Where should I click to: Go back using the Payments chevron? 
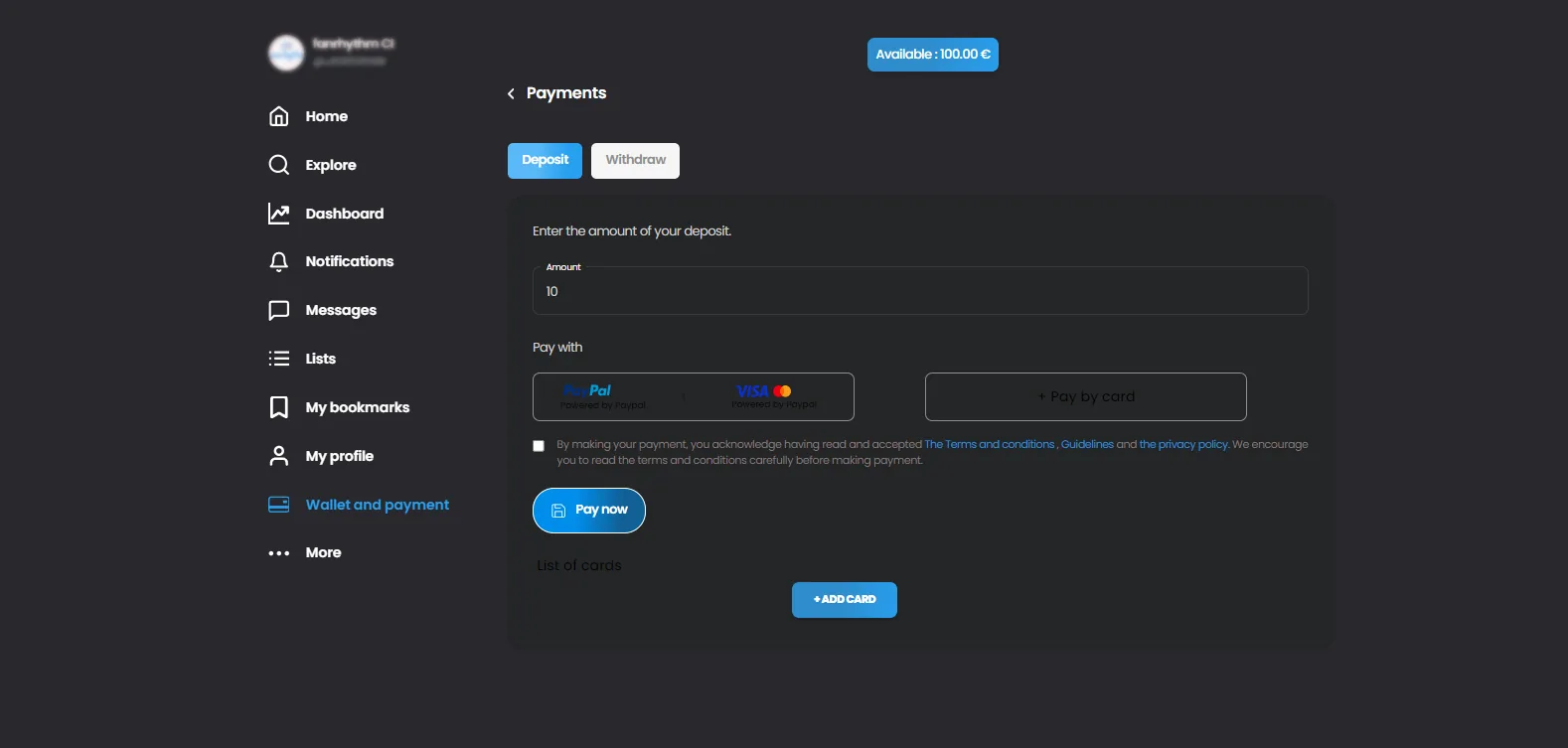point(511,93)
